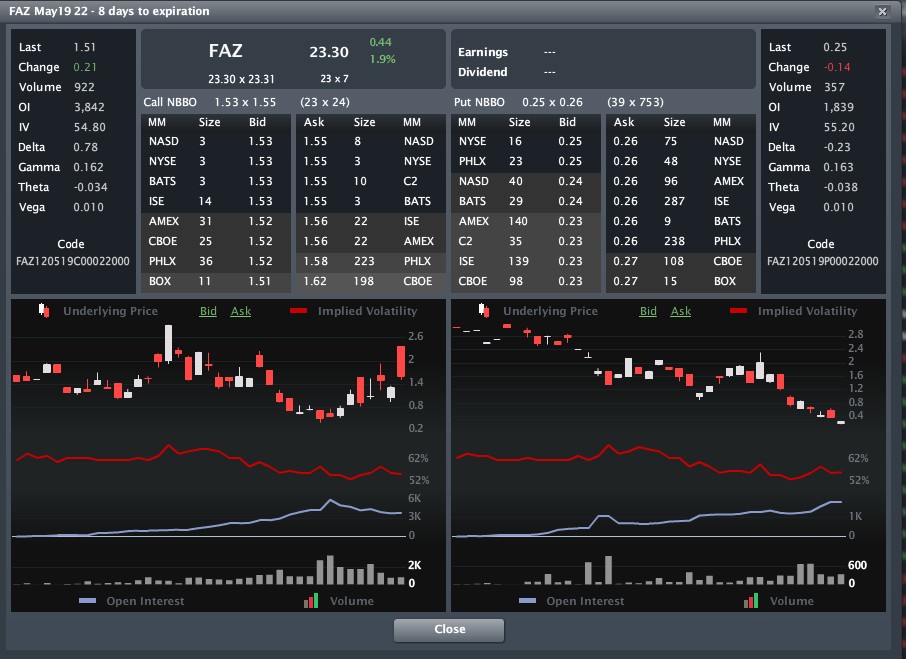906x659 pixels.
Task: Select the red Implied Volatility swatch in call chart
Action: point(299,311)
